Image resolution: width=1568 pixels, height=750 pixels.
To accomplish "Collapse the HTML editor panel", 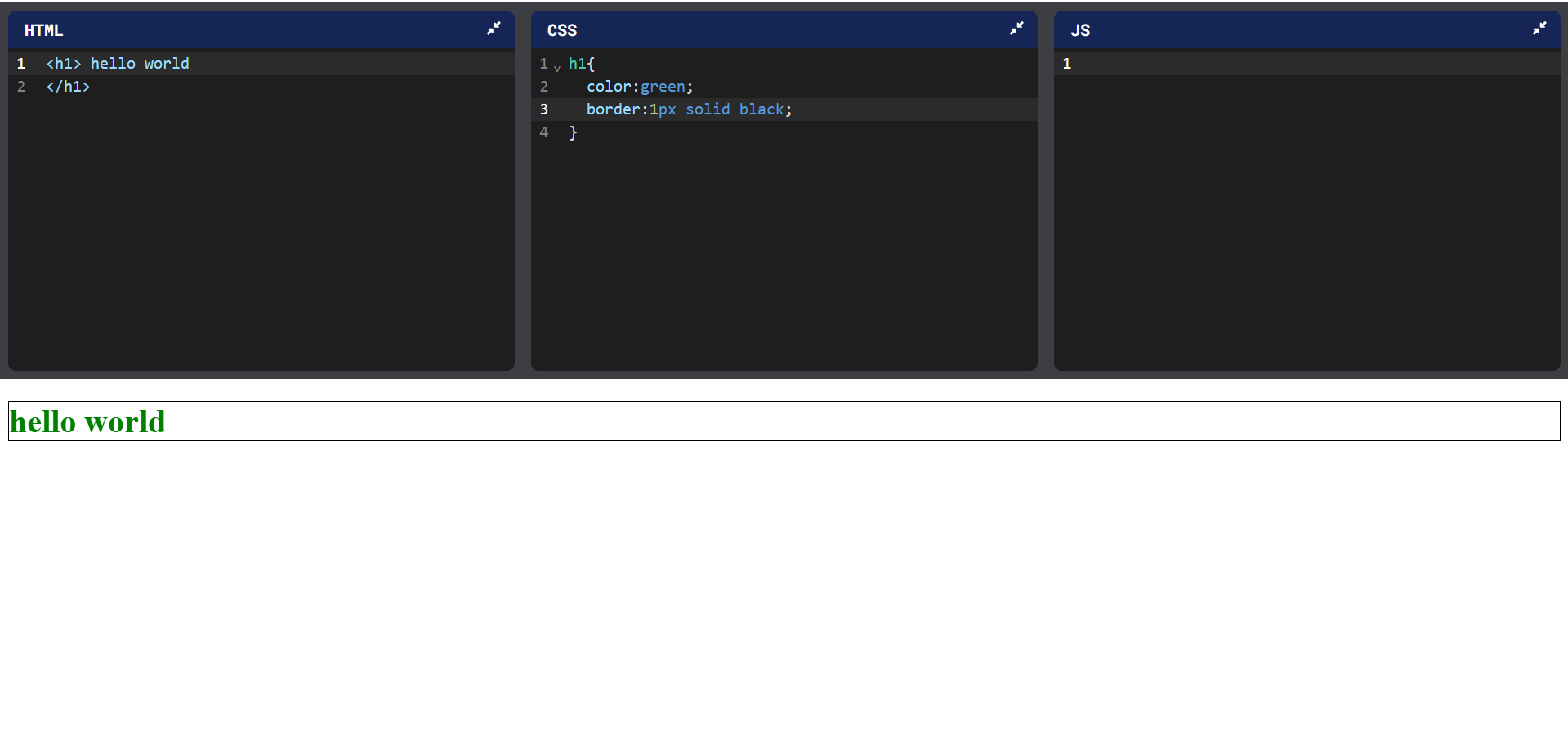I will click(x=494, y=29).
